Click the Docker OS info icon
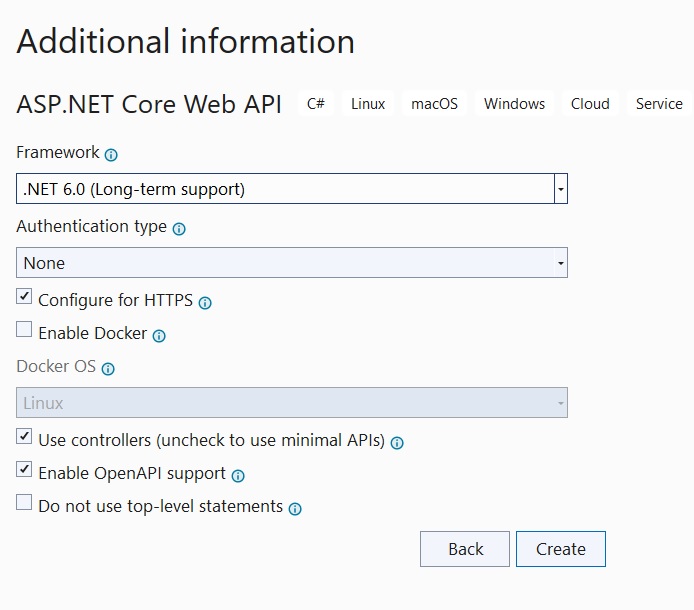 tap(108, 369)
